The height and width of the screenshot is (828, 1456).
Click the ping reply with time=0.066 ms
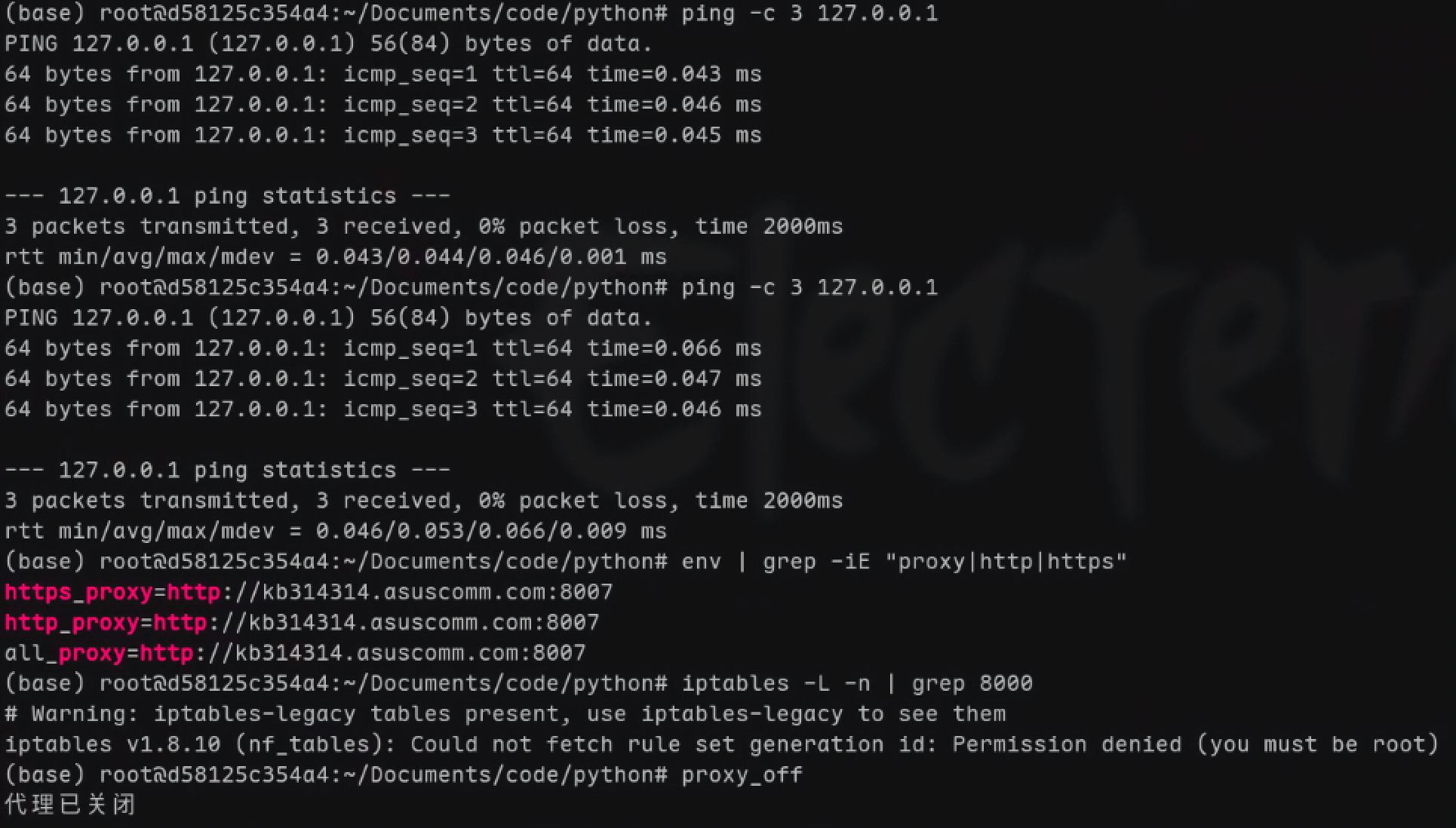tap(382, 348)
